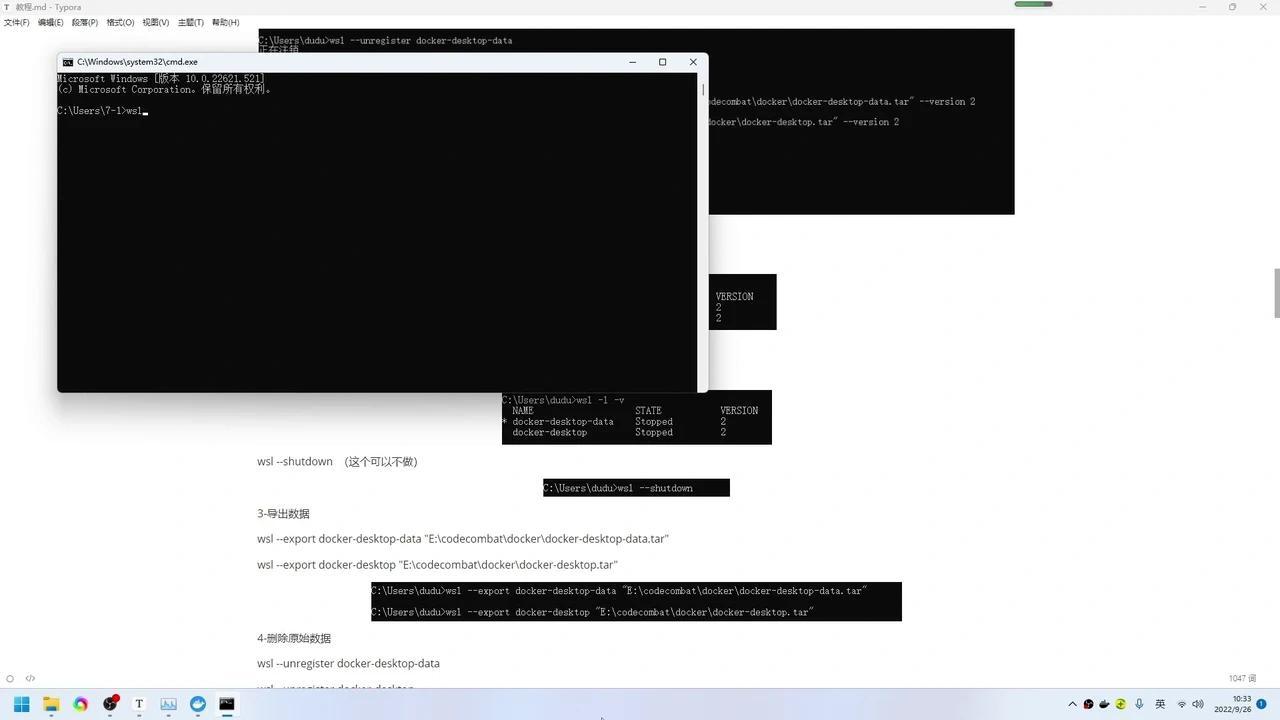Open source code mode in Typora
Screen dimensions: 1280x720
[x=30, y=678]
